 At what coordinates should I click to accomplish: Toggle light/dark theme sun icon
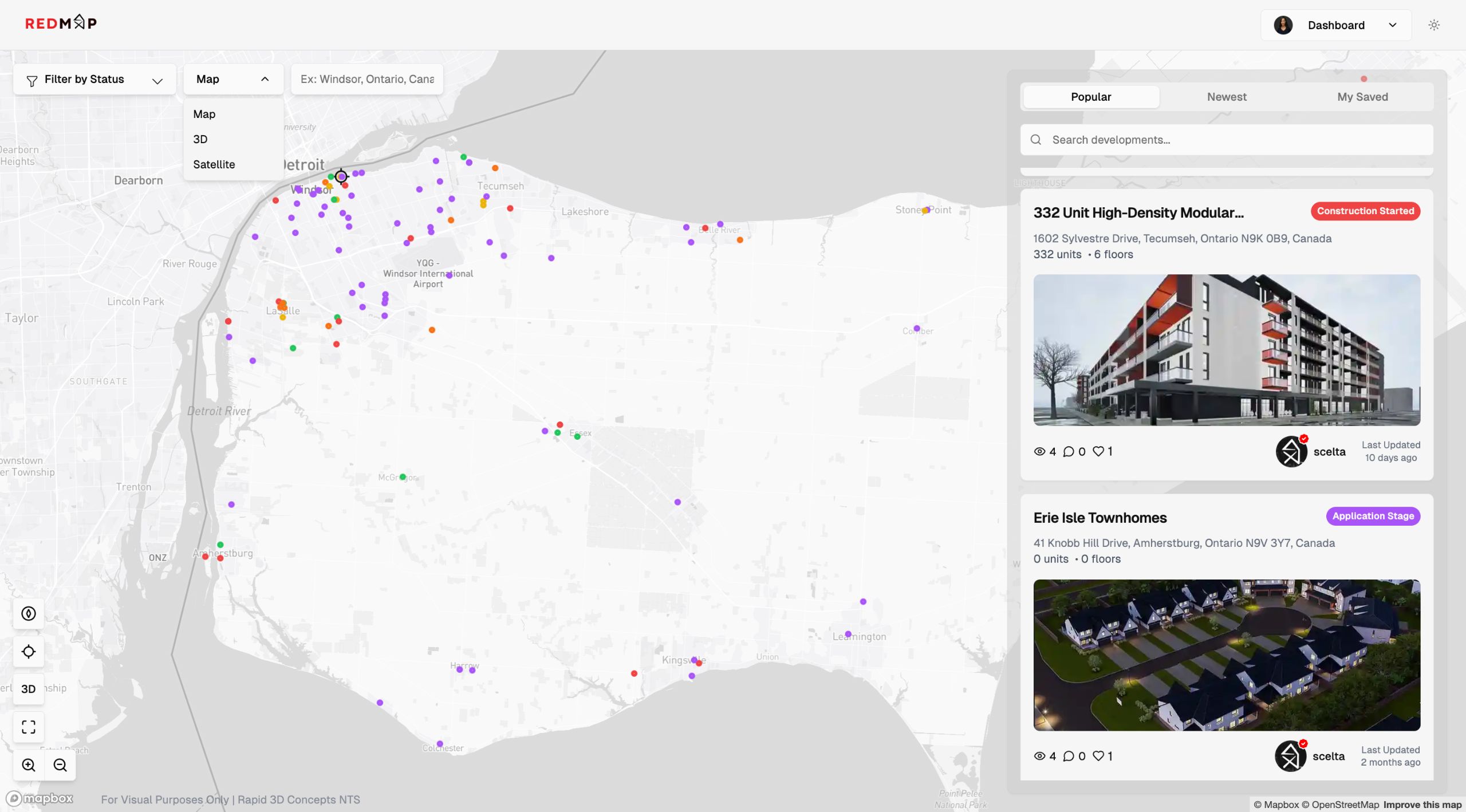click(1434, 25)
